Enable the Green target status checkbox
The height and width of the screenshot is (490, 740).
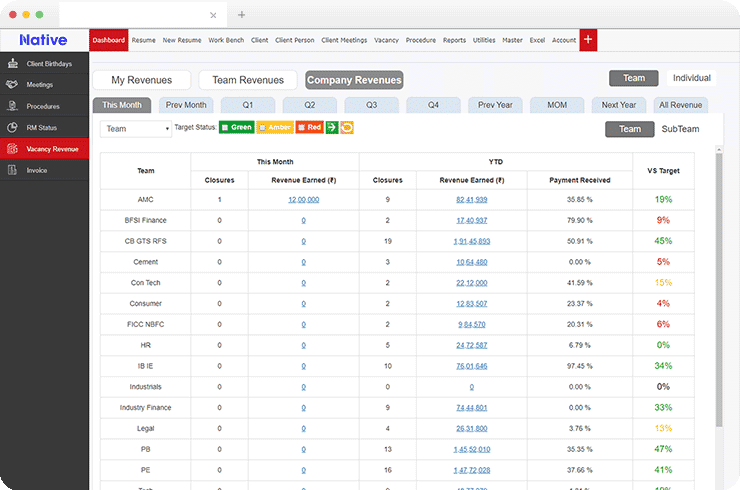[226, 128]
